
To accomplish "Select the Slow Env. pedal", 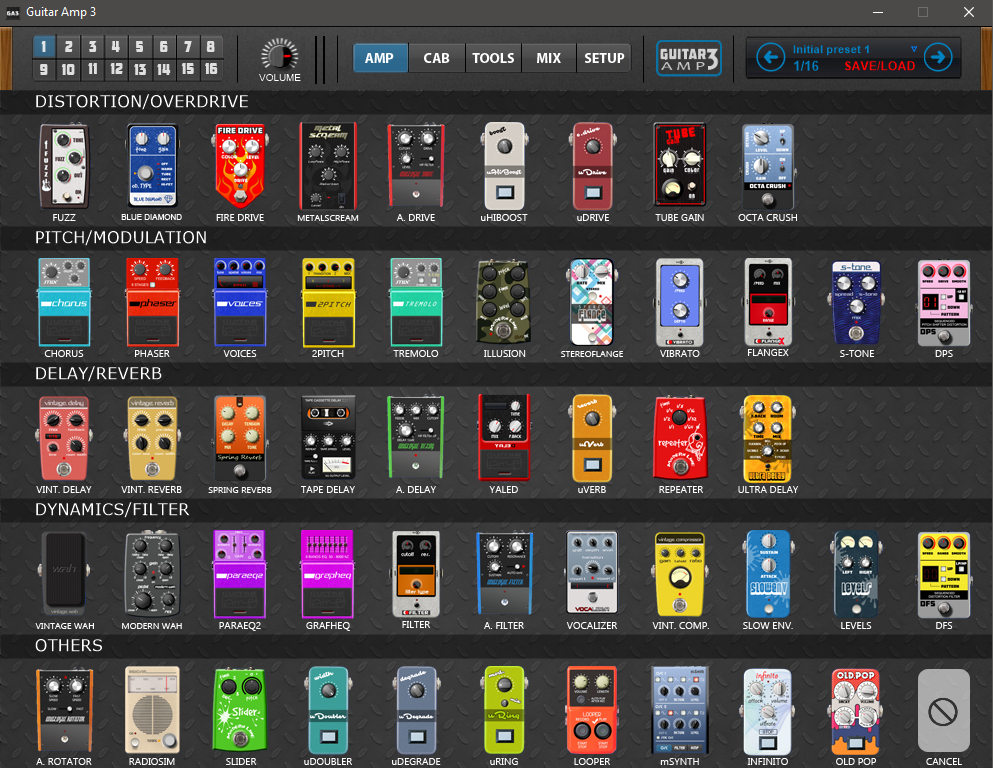I will [768, 574].
